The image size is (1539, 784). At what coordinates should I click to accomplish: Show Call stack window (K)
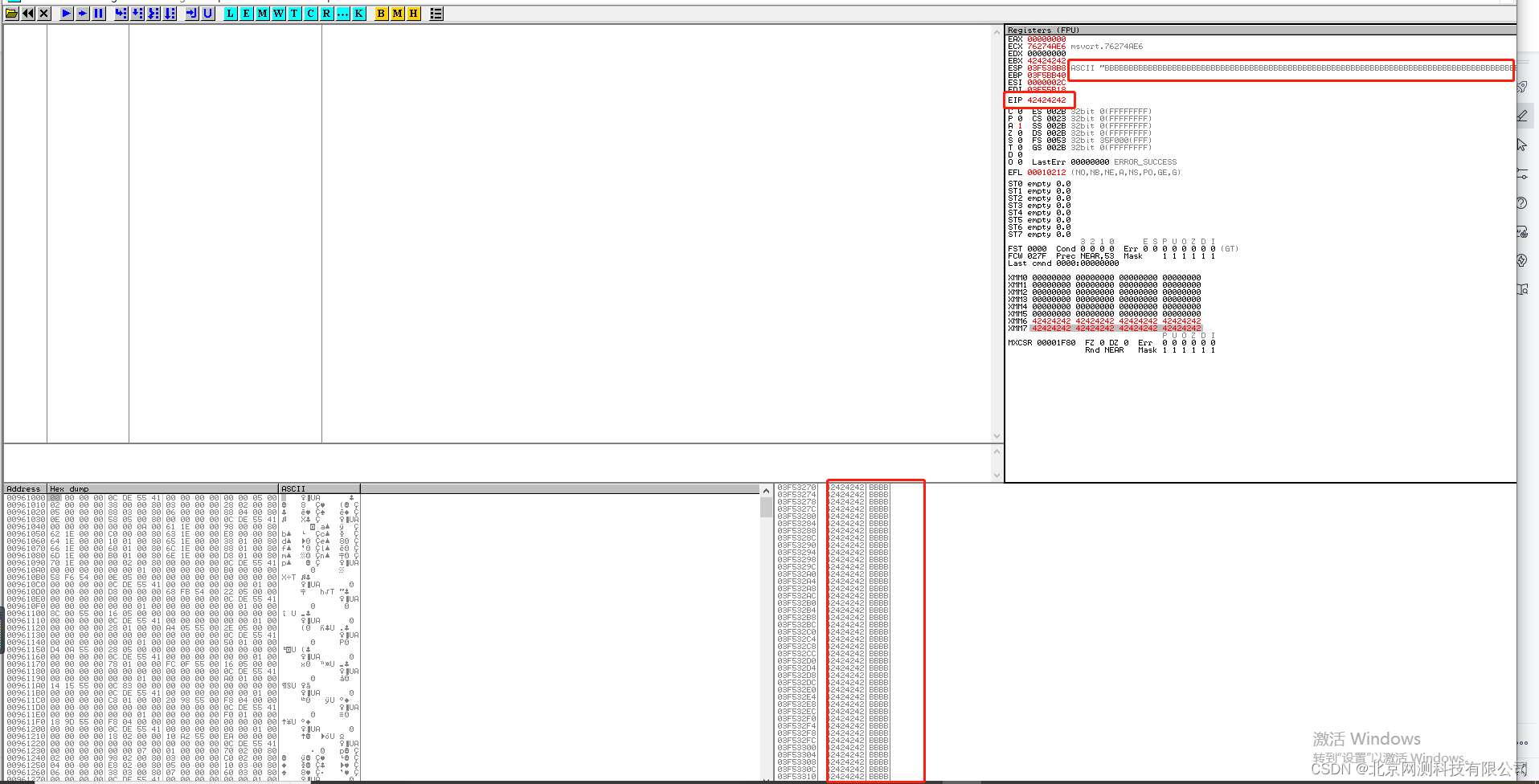[359, 14]
